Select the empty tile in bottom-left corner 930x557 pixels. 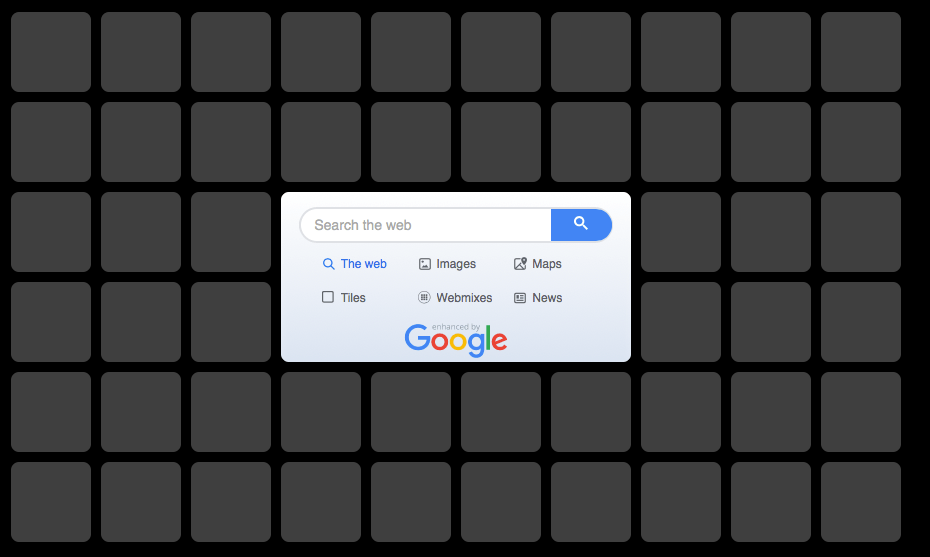51,502
